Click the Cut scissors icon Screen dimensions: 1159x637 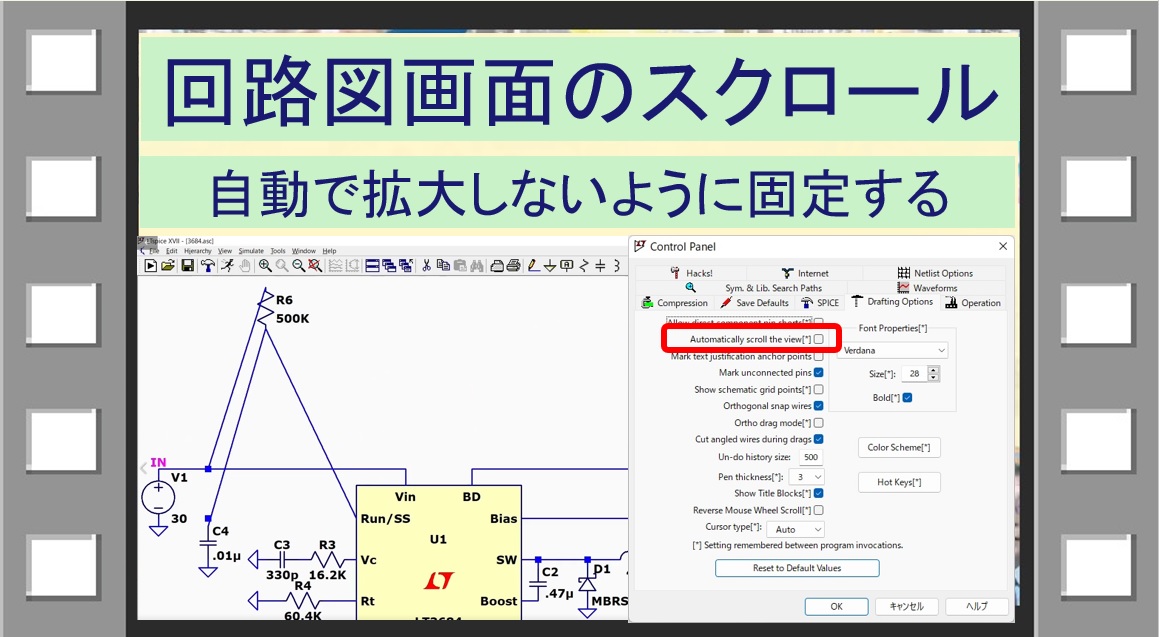(x=426, y=266)
